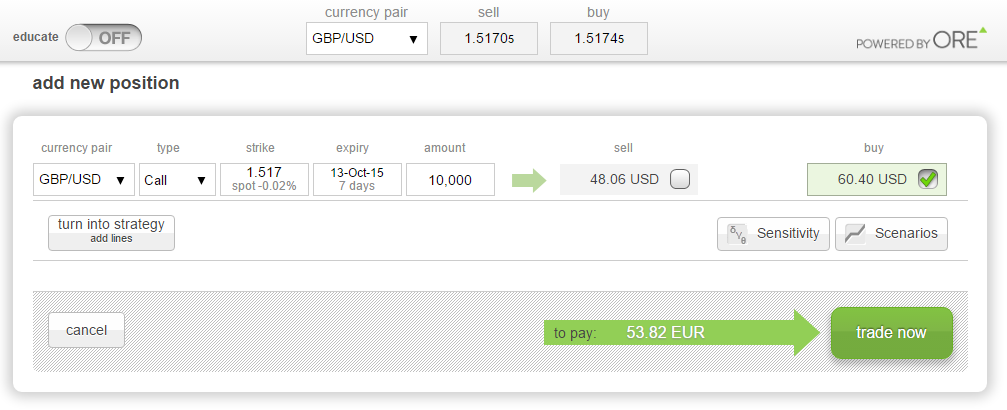Click the cancel button

[x=86, y=330]
